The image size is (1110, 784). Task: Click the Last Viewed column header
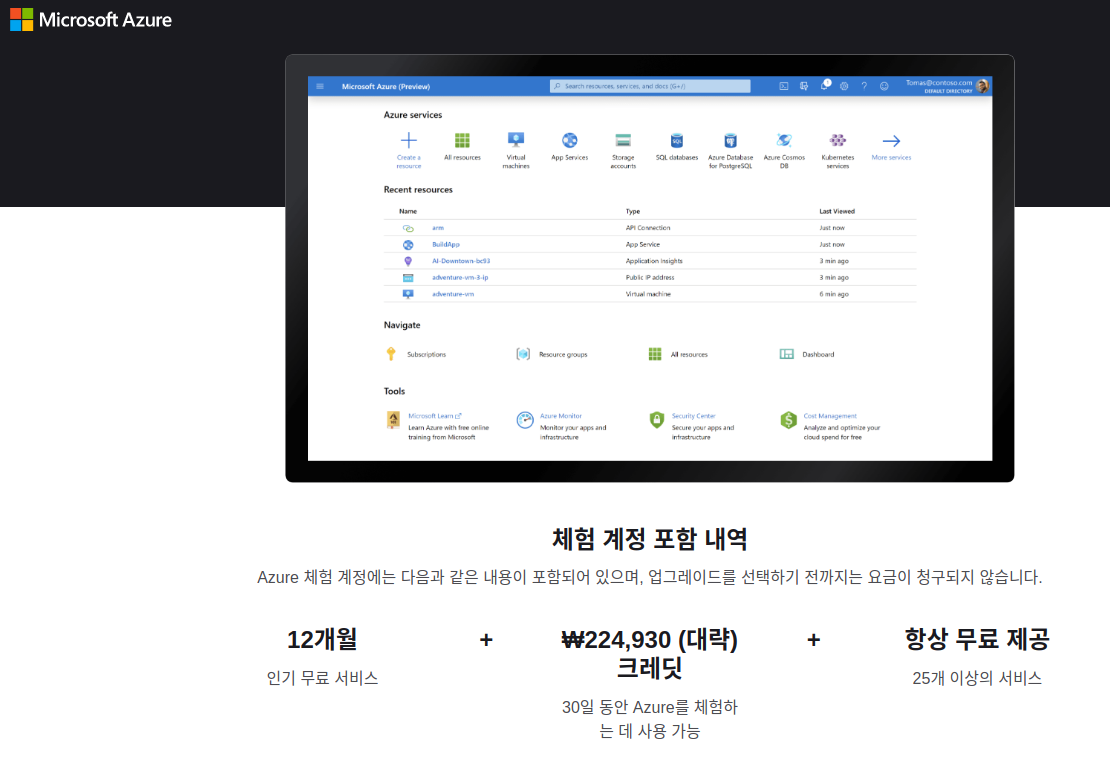point(837,211)
